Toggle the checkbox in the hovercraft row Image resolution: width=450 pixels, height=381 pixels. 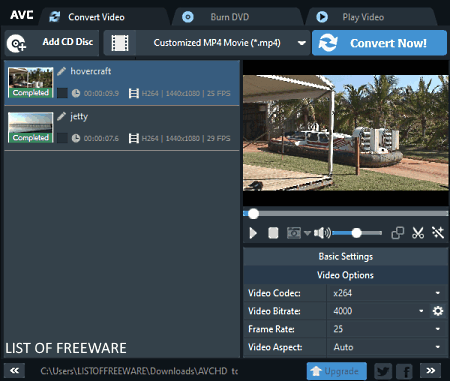coord(62,93)
